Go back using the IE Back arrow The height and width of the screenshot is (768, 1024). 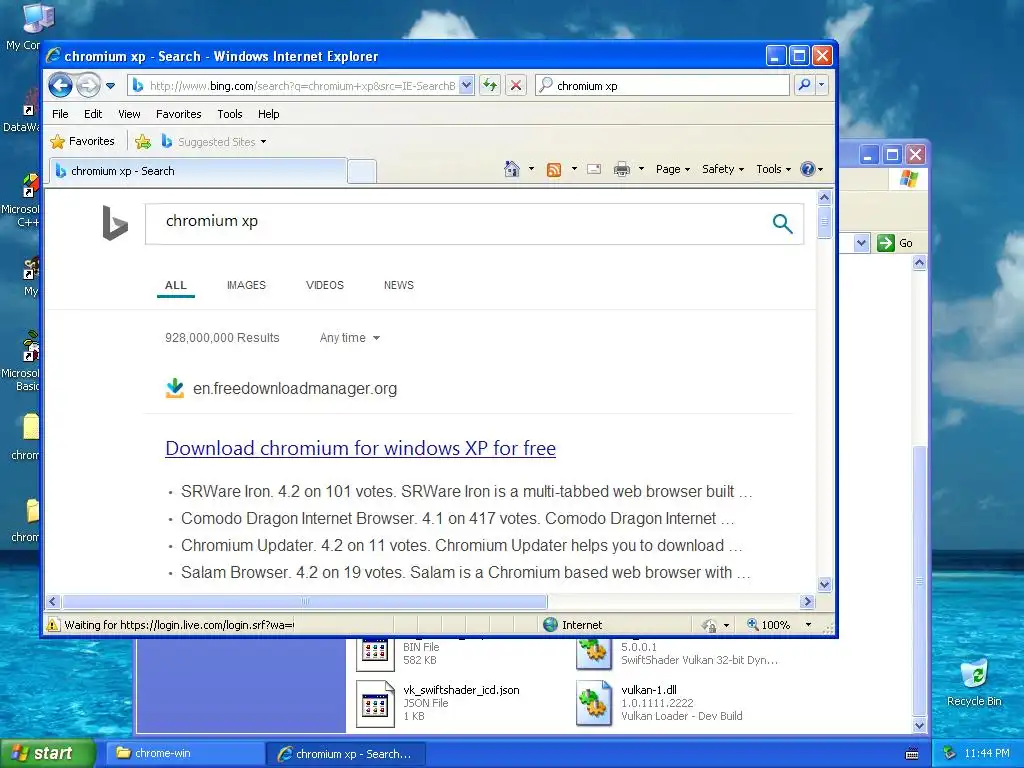(x=60, y=86)
